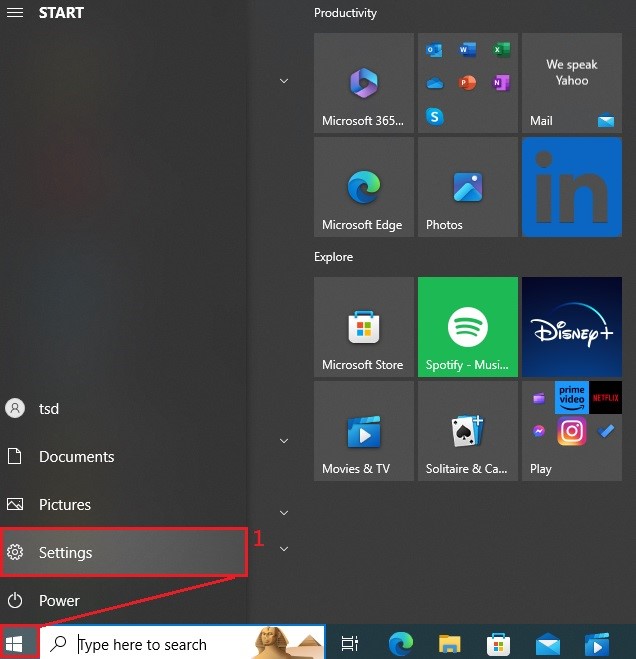Launch the Spotify tile
The image size is (636, 659).
[467, 327]
